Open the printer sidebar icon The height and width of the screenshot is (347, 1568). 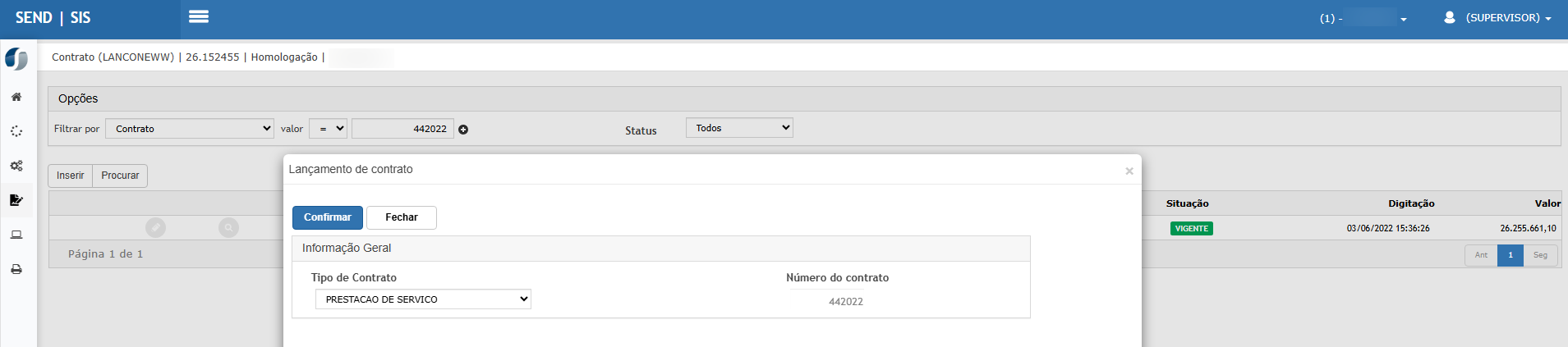[x=16, y=269]
